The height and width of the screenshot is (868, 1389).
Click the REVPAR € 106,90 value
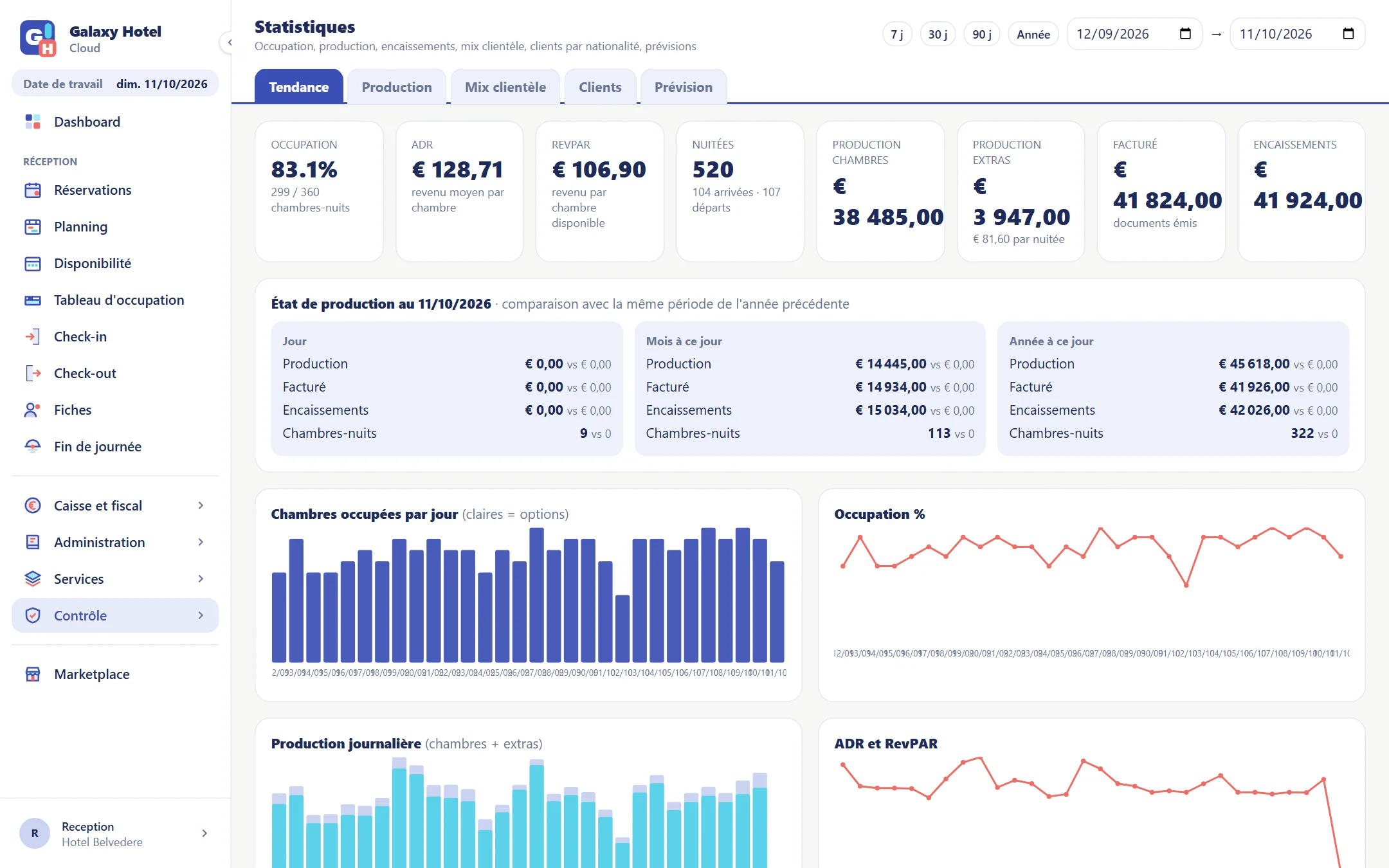pos(599,170)
